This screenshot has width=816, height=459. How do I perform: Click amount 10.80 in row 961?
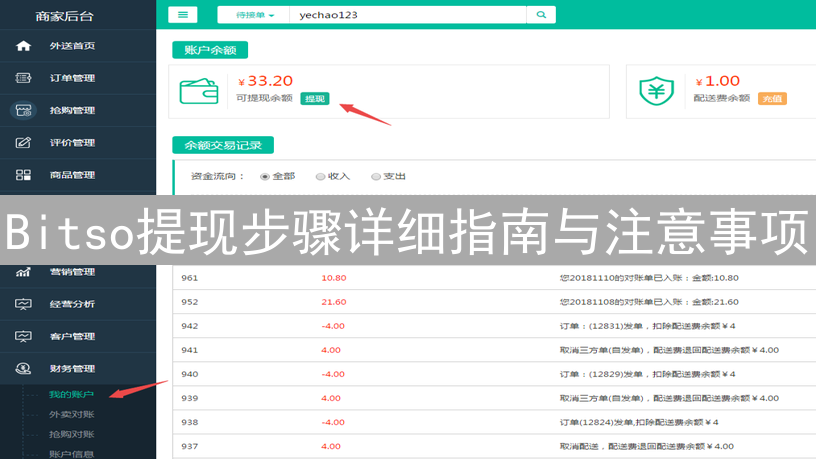click(334, 278)
